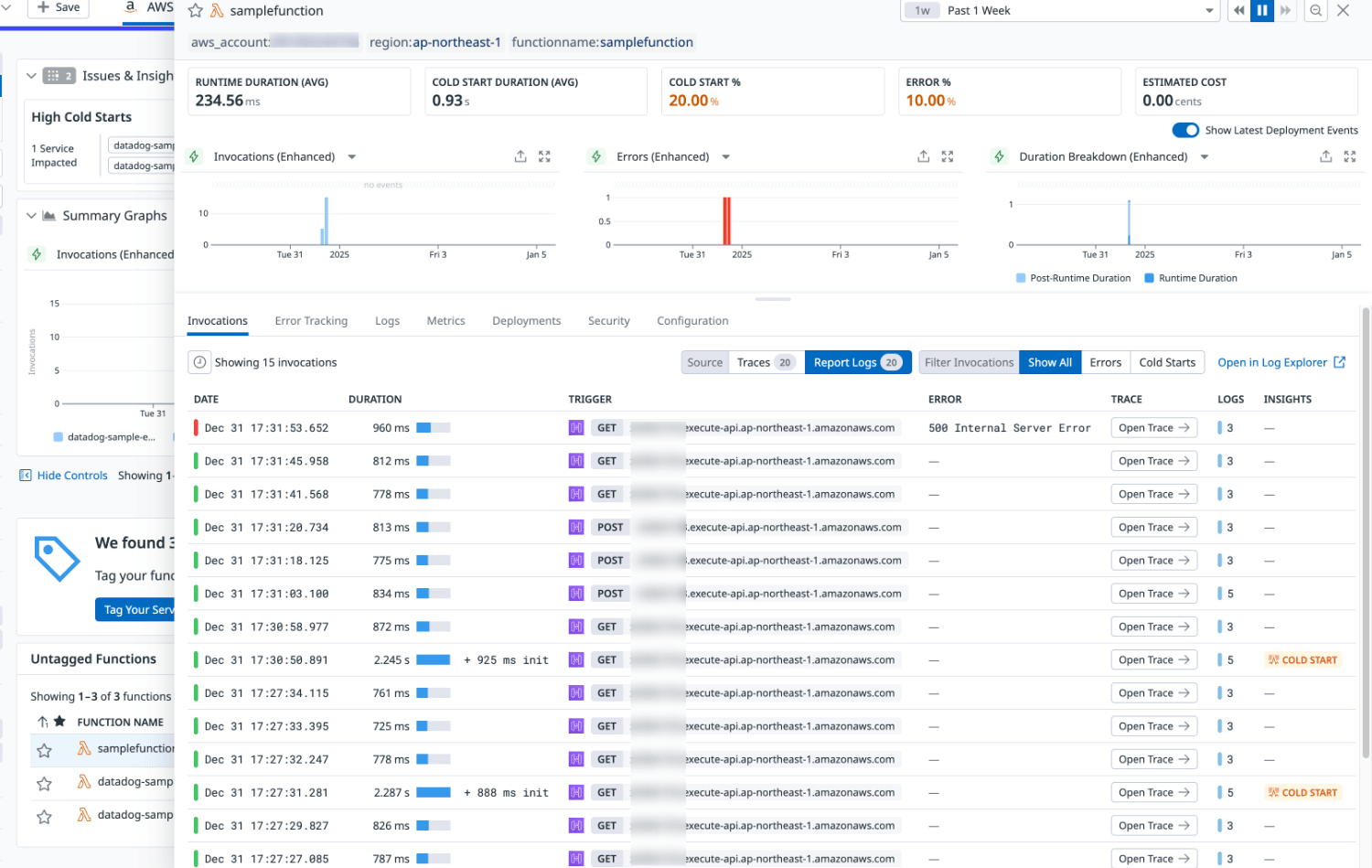Click the enhanced metrics bolt icon for Errors
Viewport: 1372px width, 868px height.
coord(596,156)
